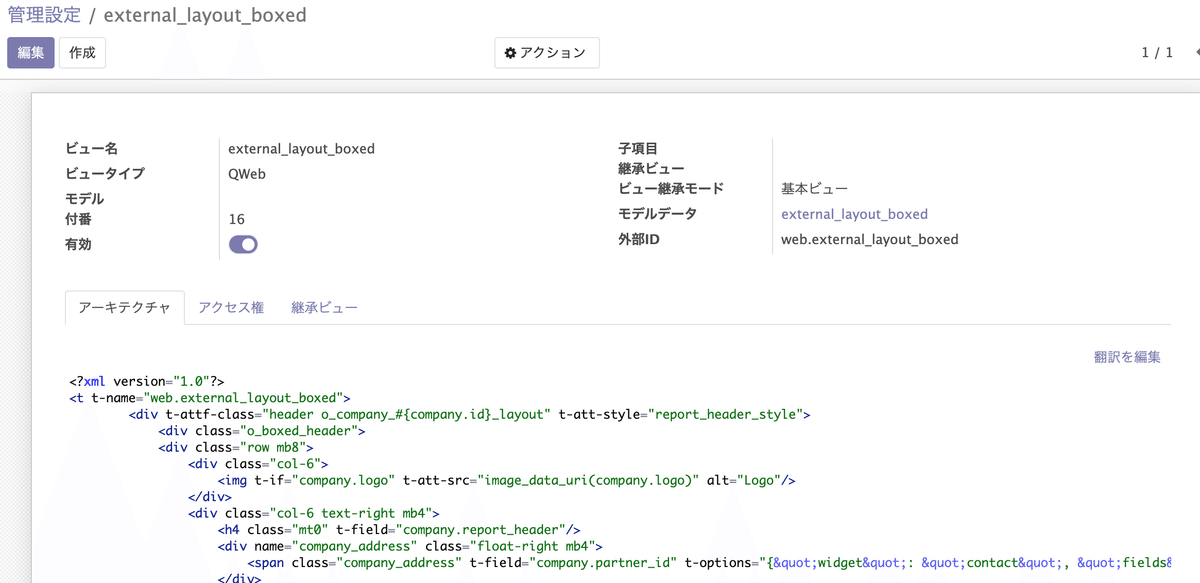Screen dimensions: 1200x583
Task: Click the QWeb view type value
Action: (246, 173)
